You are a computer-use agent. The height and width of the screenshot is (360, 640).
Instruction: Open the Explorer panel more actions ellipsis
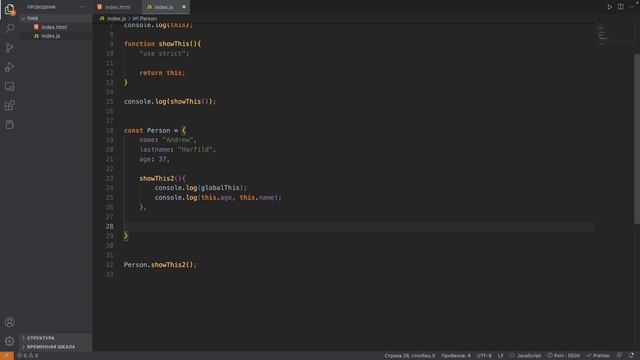83,7
